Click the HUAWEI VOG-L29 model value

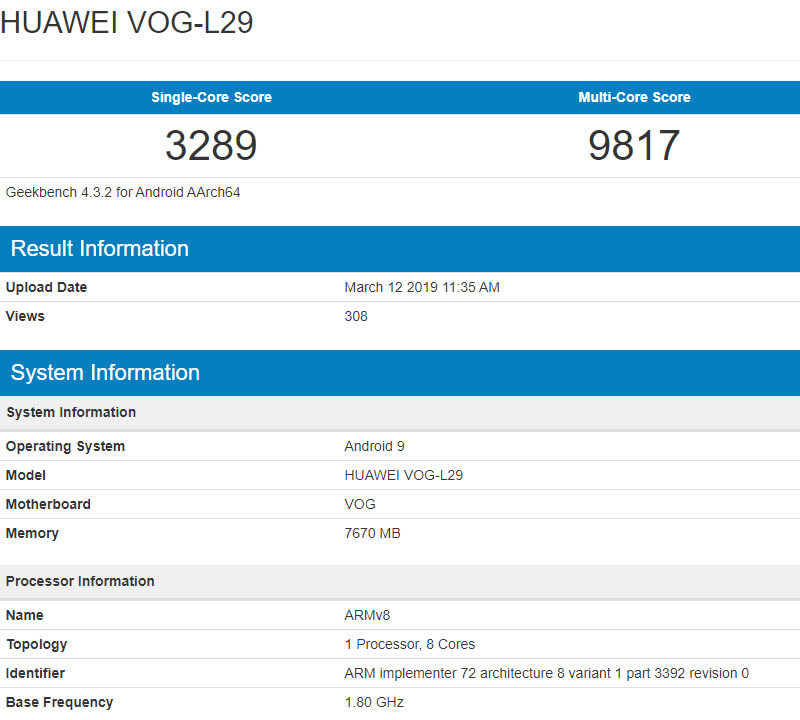[x=403, y=475]
